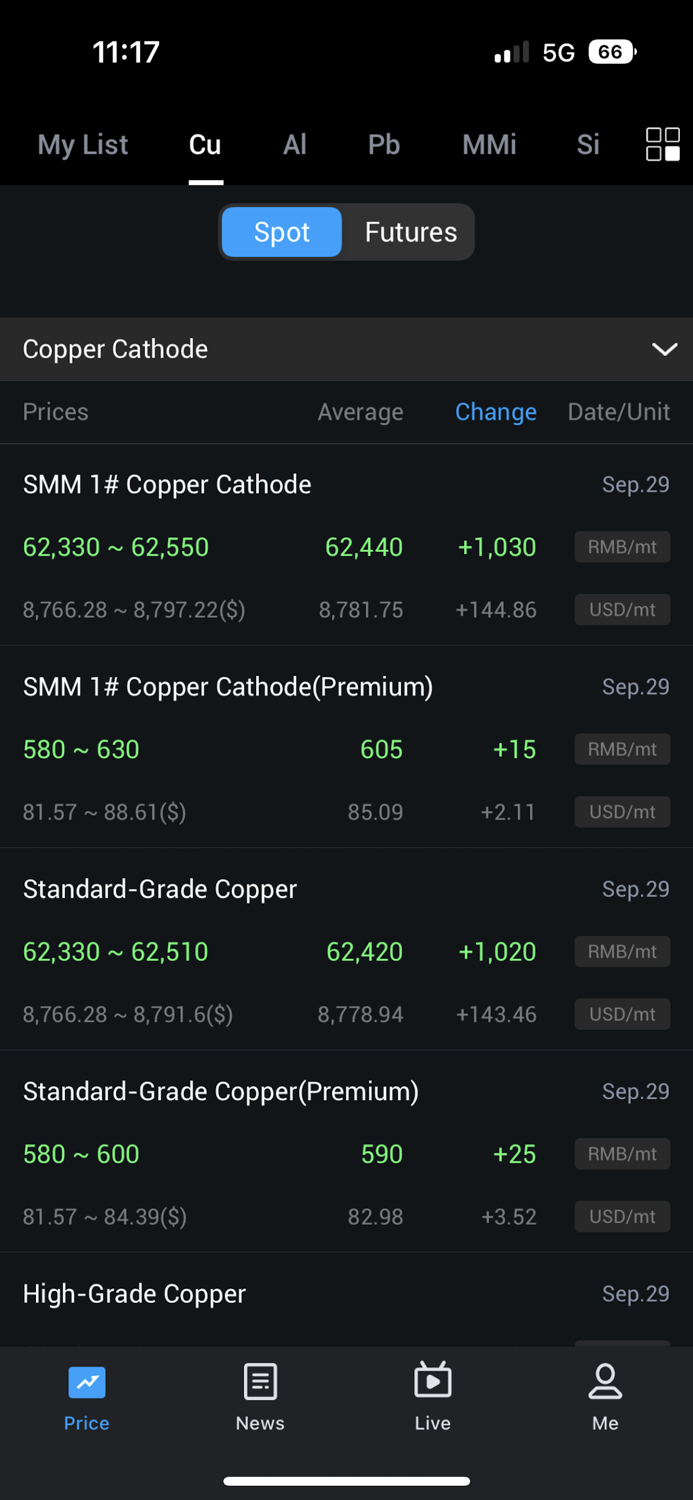Tap the RMB/mt unit selector for SMM 1# Copper
Screen dimensions: 693x1500
click(621, 547)
